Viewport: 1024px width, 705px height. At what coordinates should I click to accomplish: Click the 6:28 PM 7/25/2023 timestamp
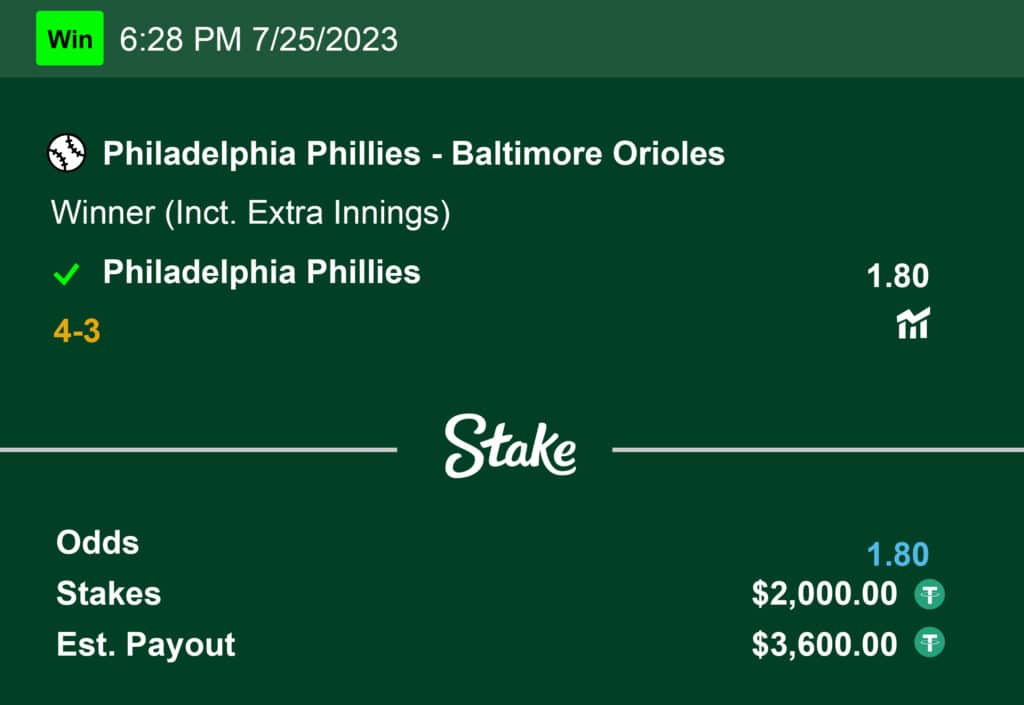258,39
